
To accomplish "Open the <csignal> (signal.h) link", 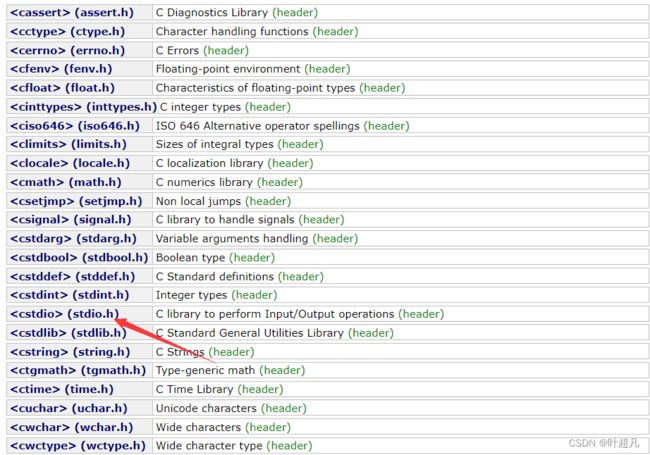I will click(x=70, y=220).
